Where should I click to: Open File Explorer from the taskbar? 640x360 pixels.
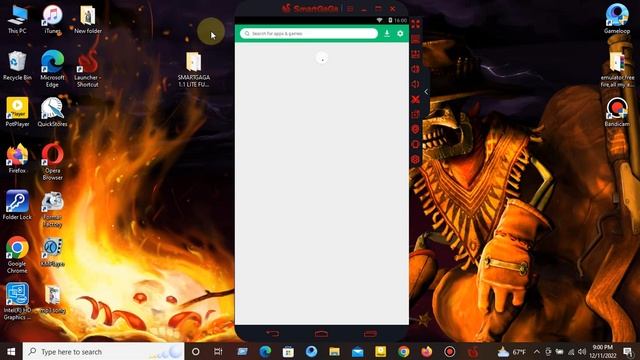[x=334, y=351]
